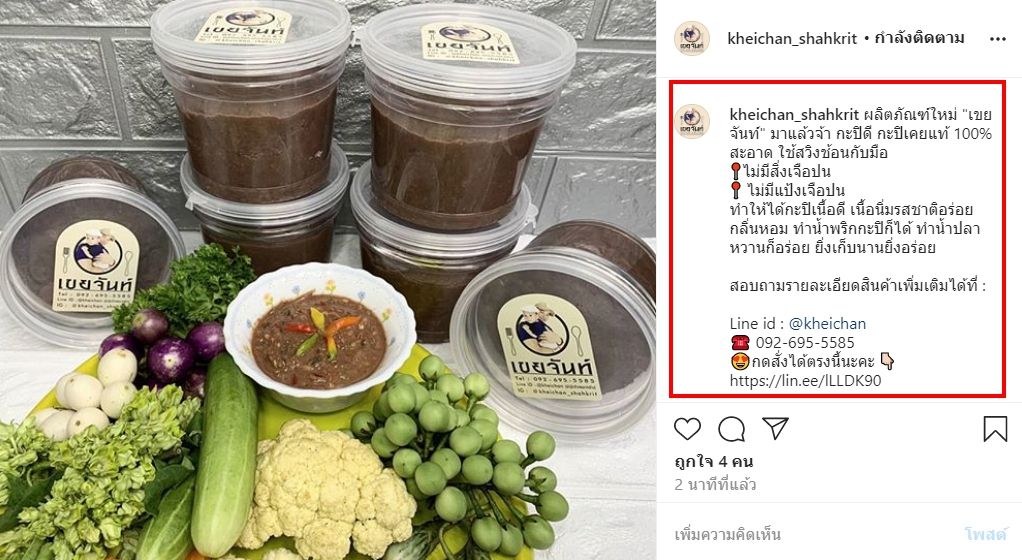The width and height of the screenshot is (1022, 560).
Task: Focus the เพิ่มความคิดเห็น comment field
Action: [x=815, y=535]
